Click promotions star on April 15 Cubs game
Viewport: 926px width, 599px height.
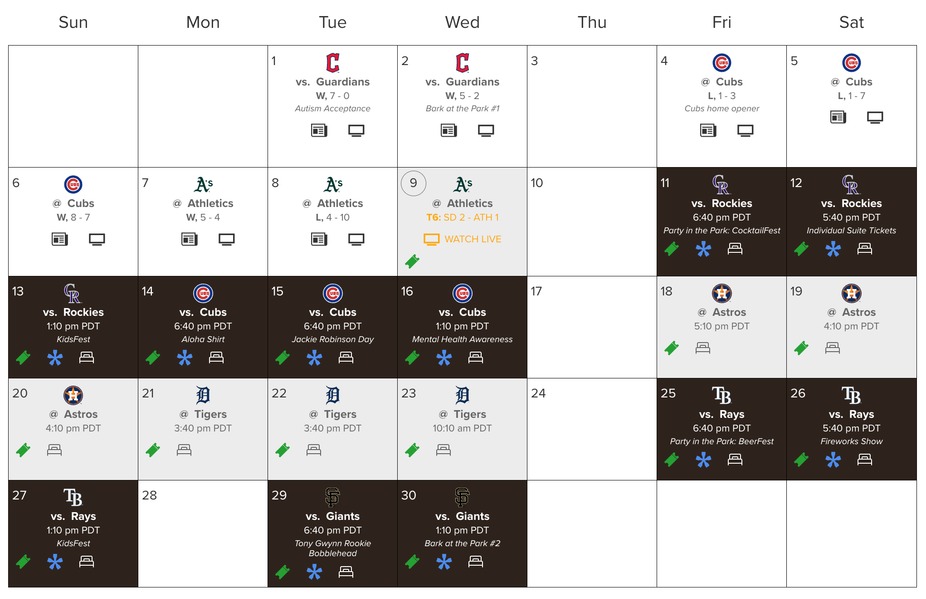click(314, 358)
